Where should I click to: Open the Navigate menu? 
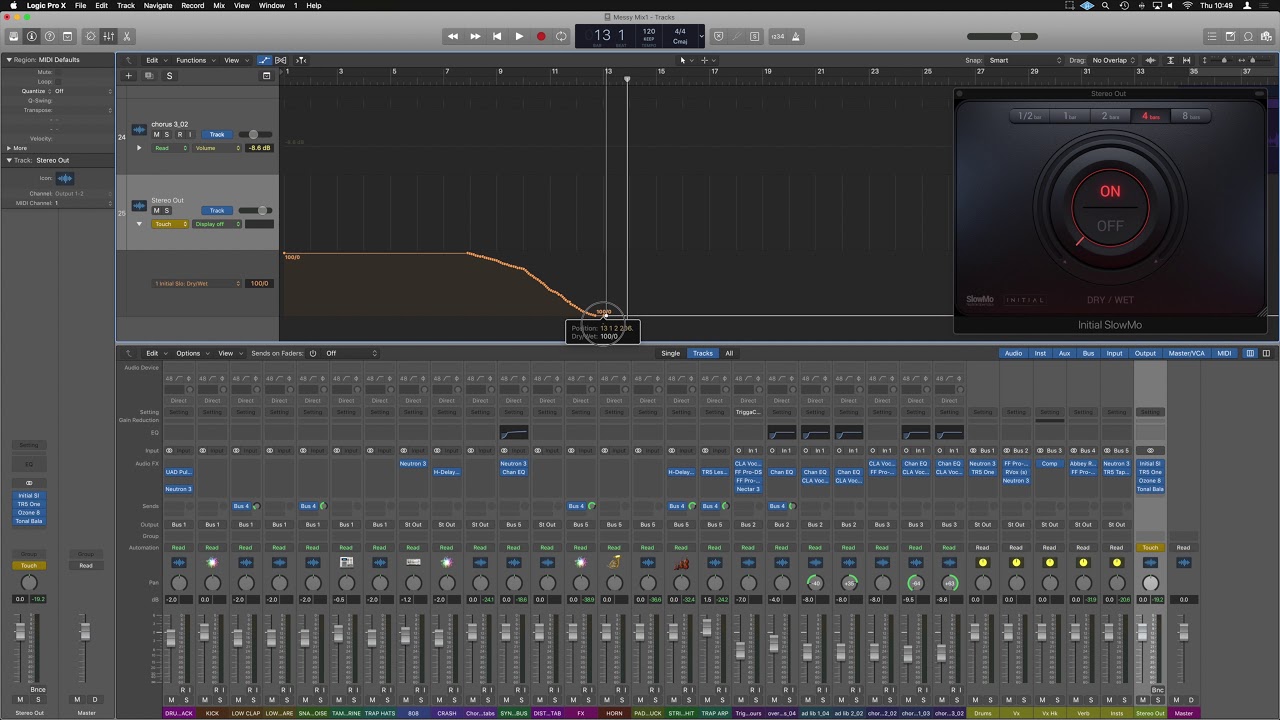(157, 5)
